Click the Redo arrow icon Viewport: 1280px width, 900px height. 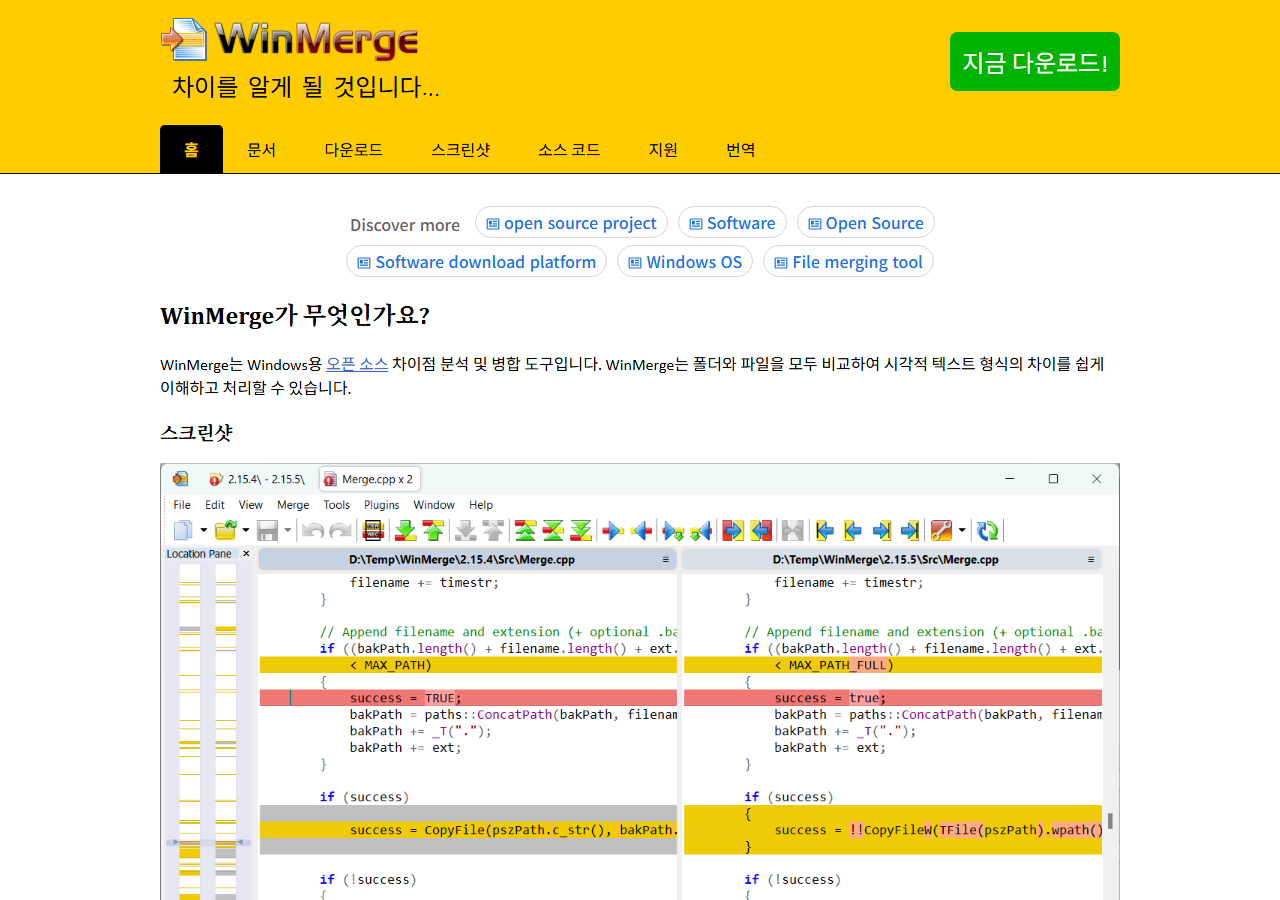(x=340, y=530)
